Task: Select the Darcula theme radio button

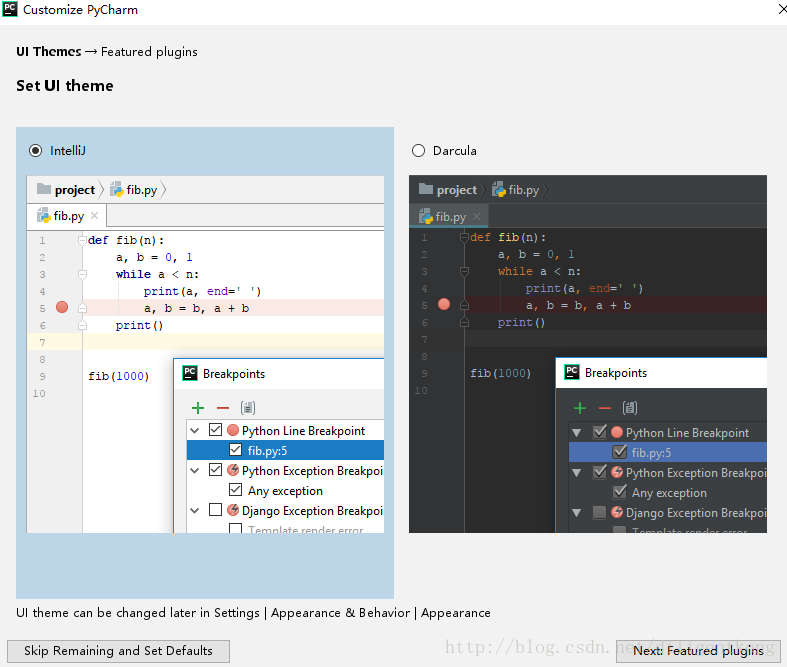Action: pyautogui.click(x=418, y=151)
